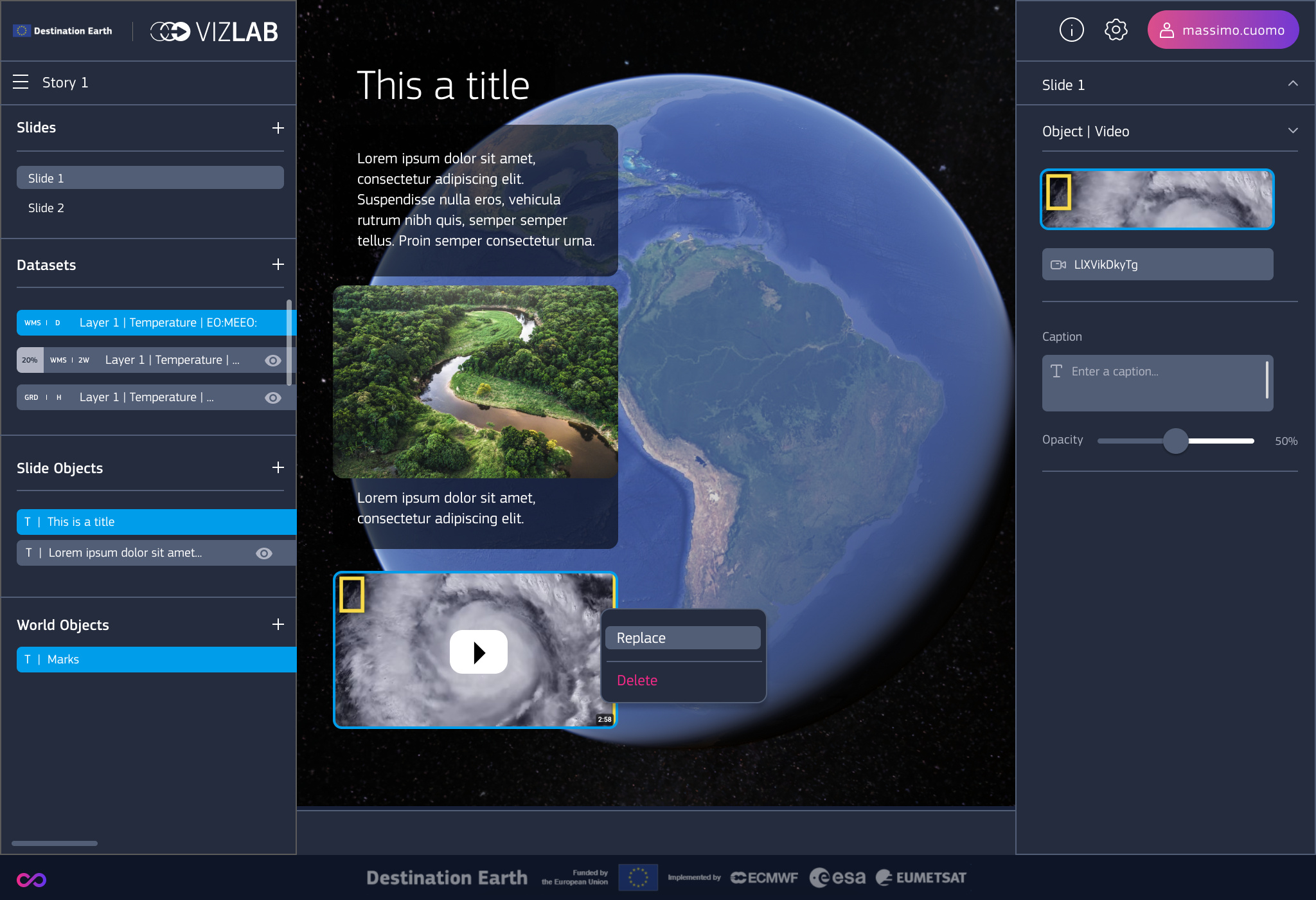
Task: Add a new world object
Action: (x=278, y=624)
